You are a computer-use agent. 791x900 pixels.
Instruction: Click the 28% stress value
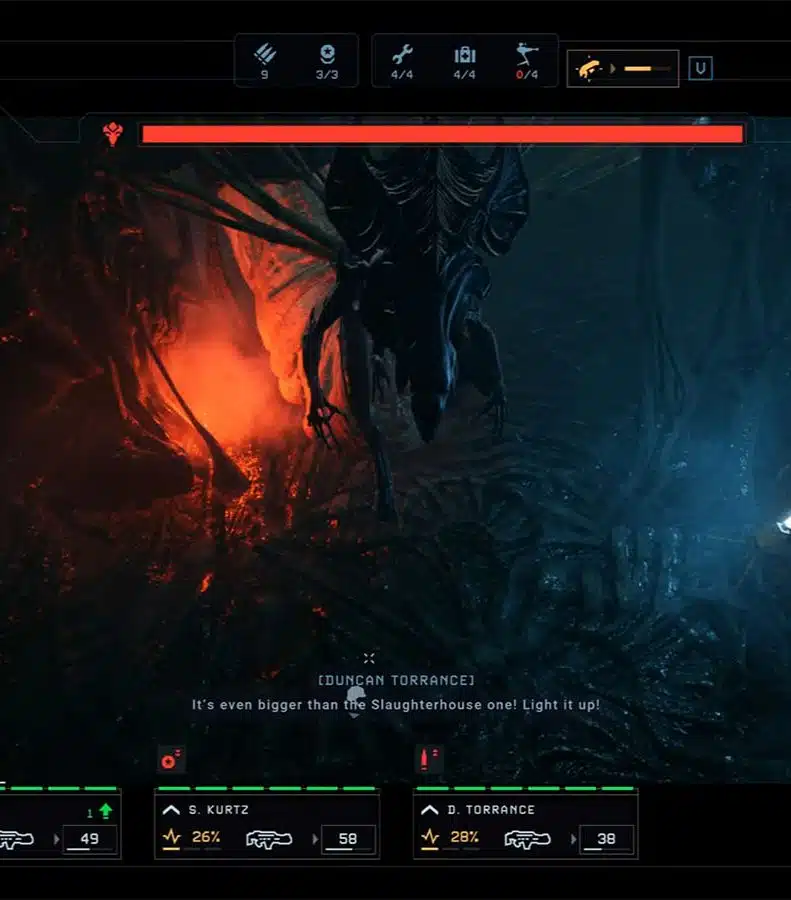coord(464,837)
